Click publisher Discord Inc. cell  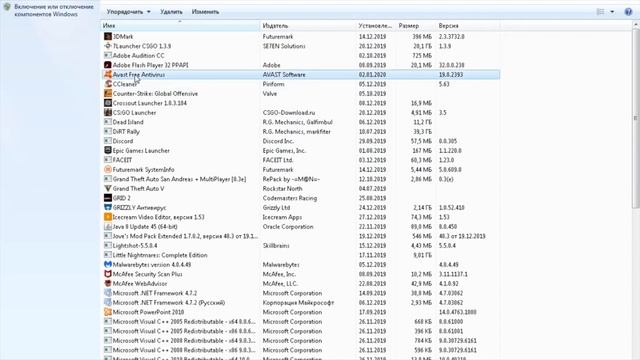(278, 141)
